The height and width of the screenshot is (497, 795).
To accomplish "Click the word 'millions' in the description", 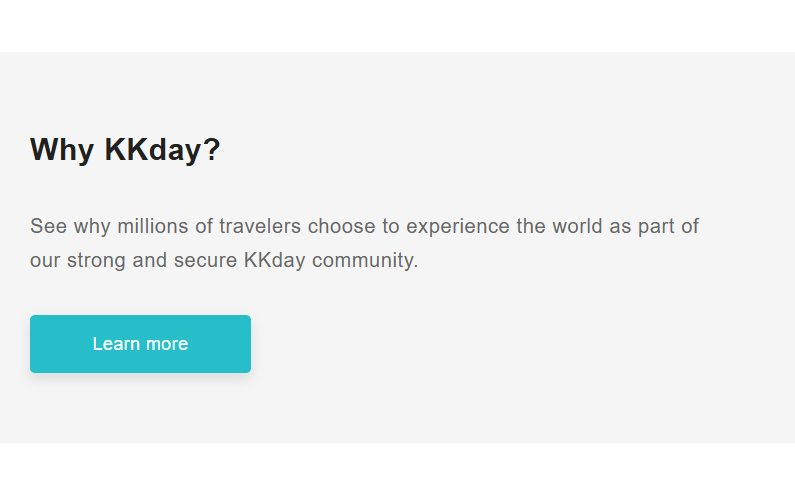I will 153,226.
